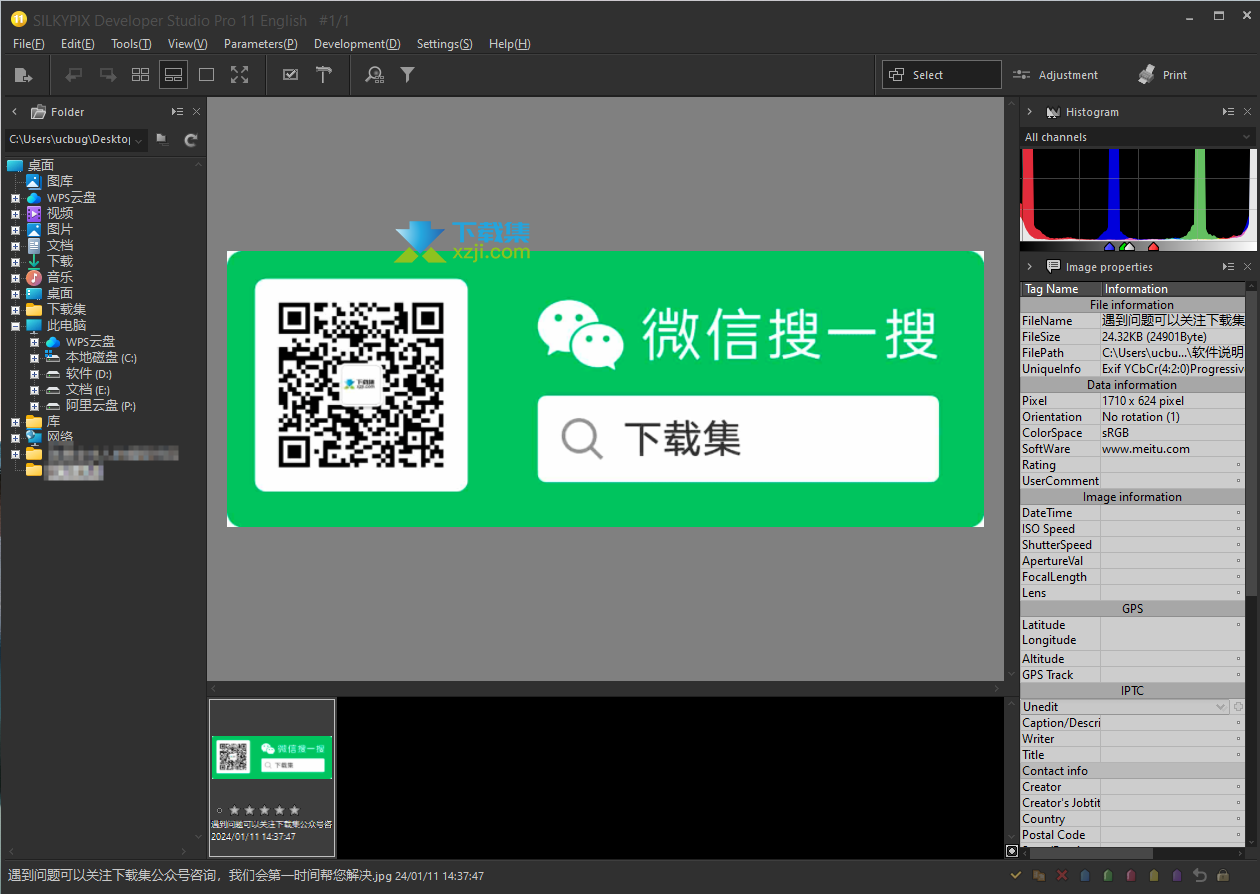Image resolution: width=1260 pixels, height=894 pixels.
Task: Close the Folder panel
Action: pos(196,112)
